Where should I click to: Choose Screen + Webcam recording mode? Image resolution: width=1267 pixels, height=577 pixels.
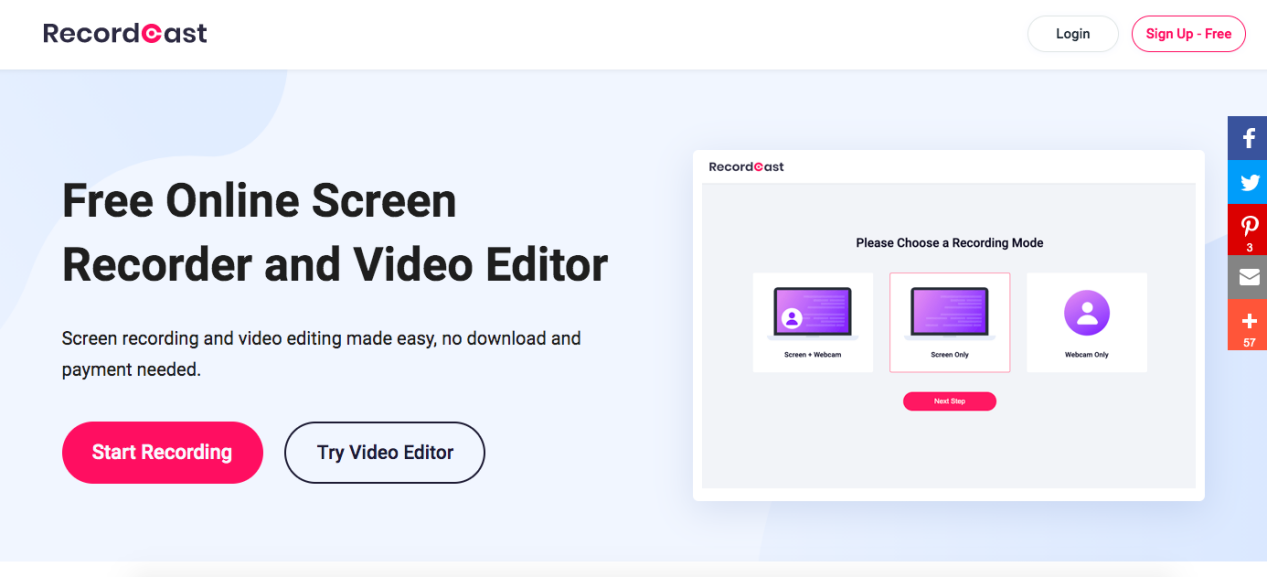[x=813, y=322]
